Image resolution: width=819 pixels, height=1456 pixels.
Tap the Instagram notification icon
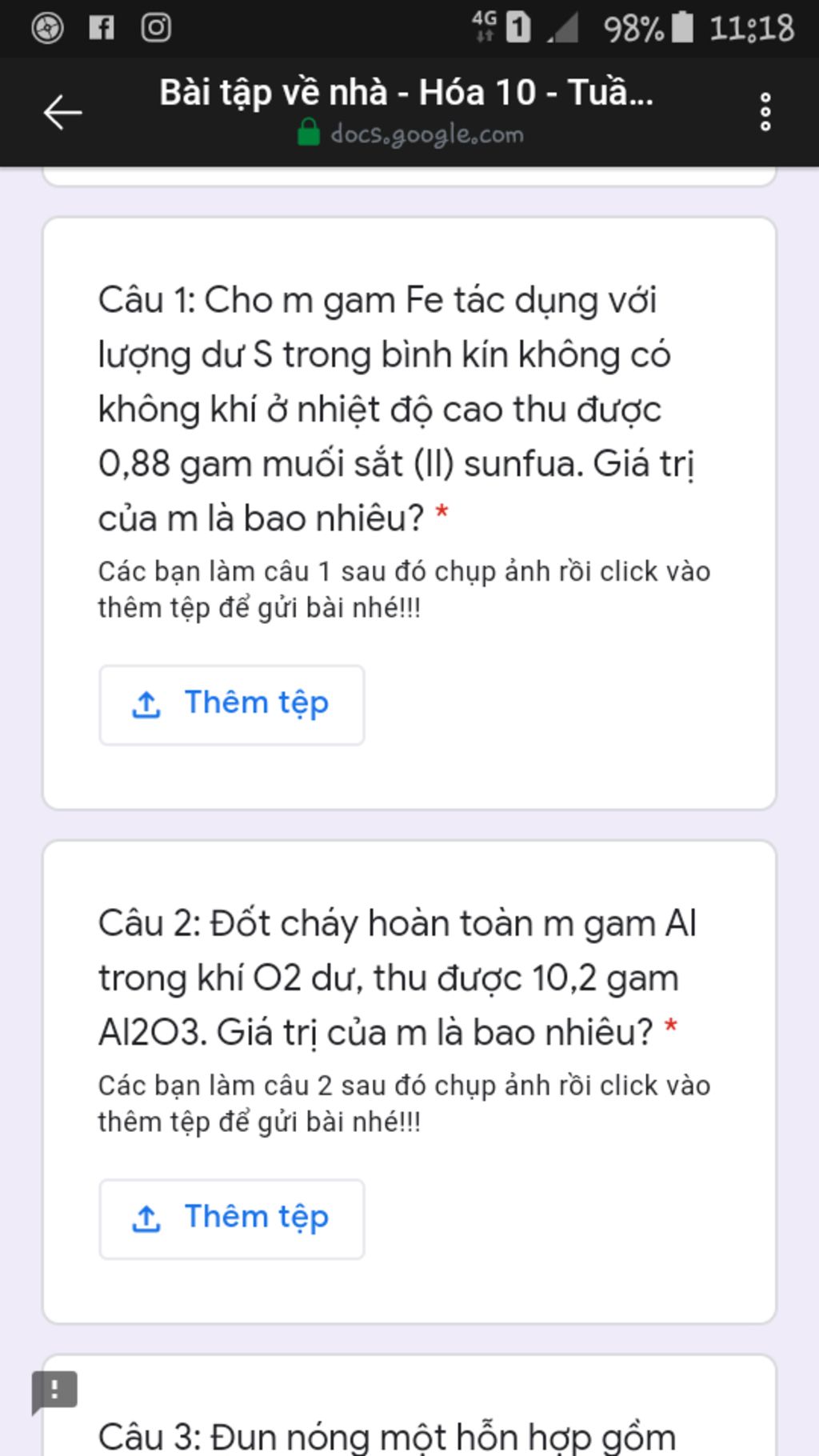coord(156,28)
